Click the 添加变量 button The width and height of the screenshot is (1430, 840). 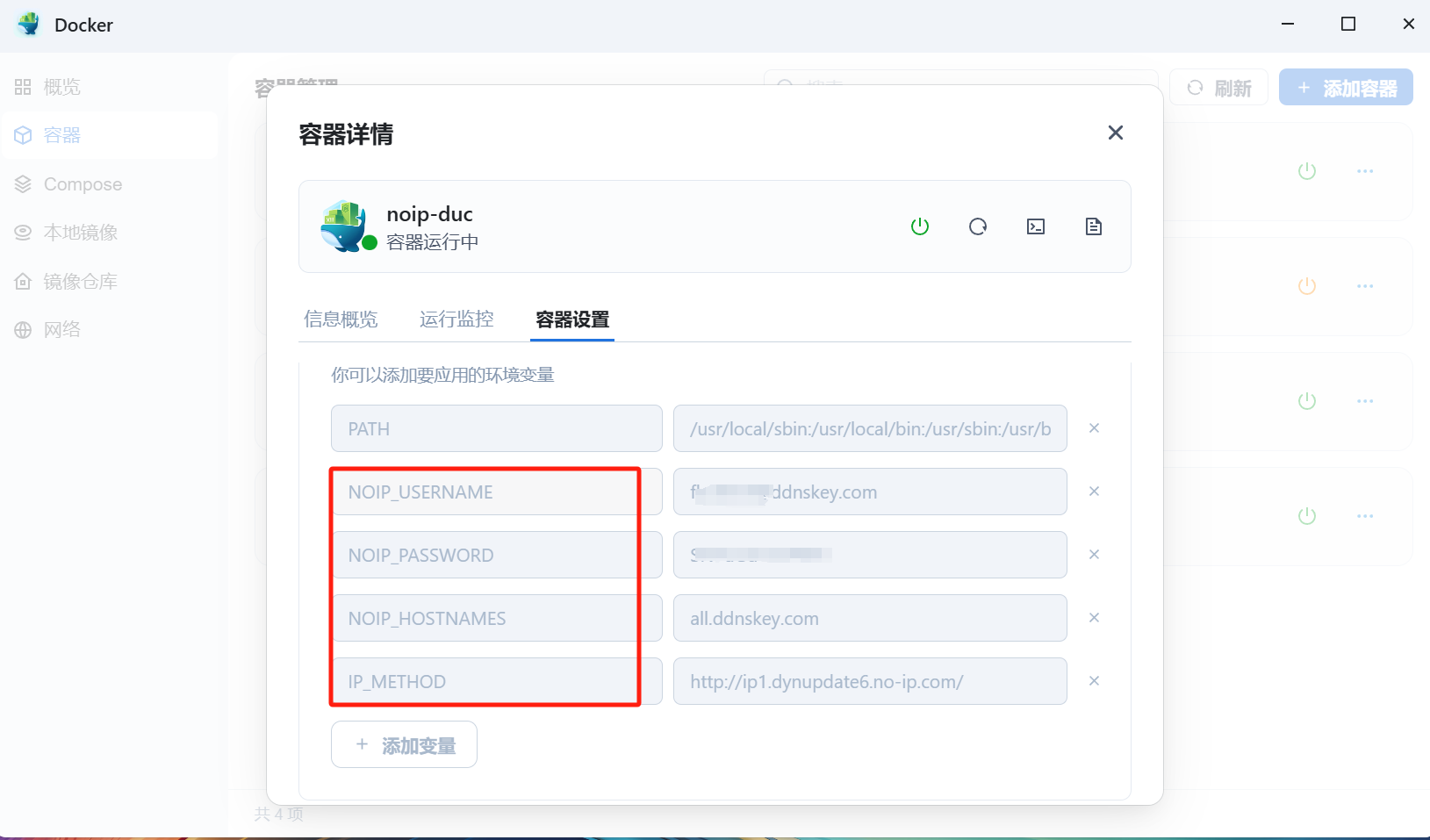point(403,743)
